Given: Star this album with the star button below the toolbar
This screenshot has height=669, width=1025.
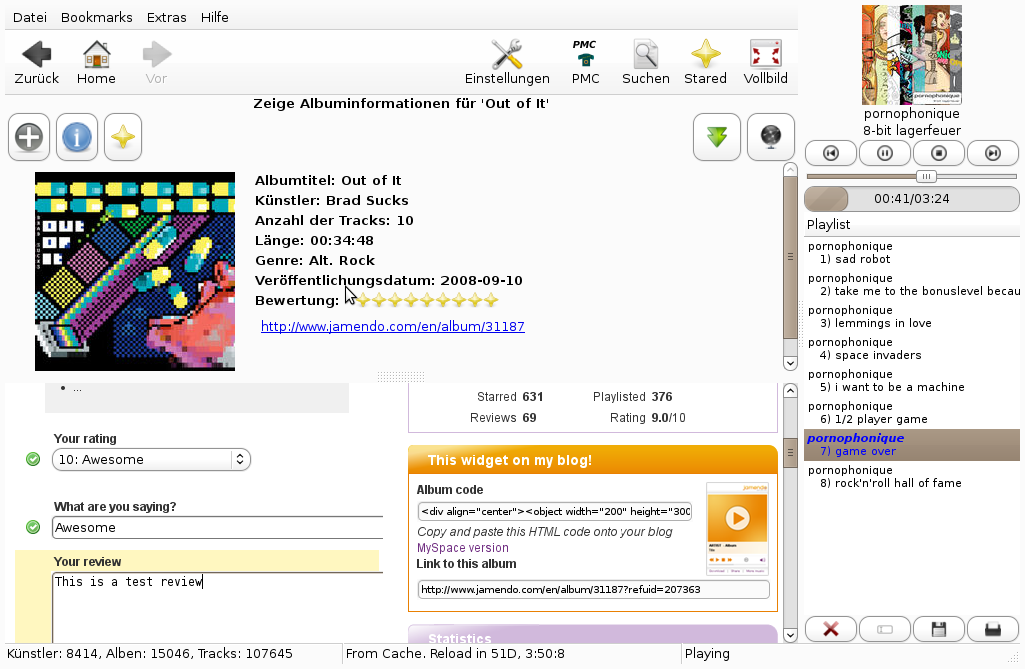Looking at the screenshot, I should click(123, 137).
